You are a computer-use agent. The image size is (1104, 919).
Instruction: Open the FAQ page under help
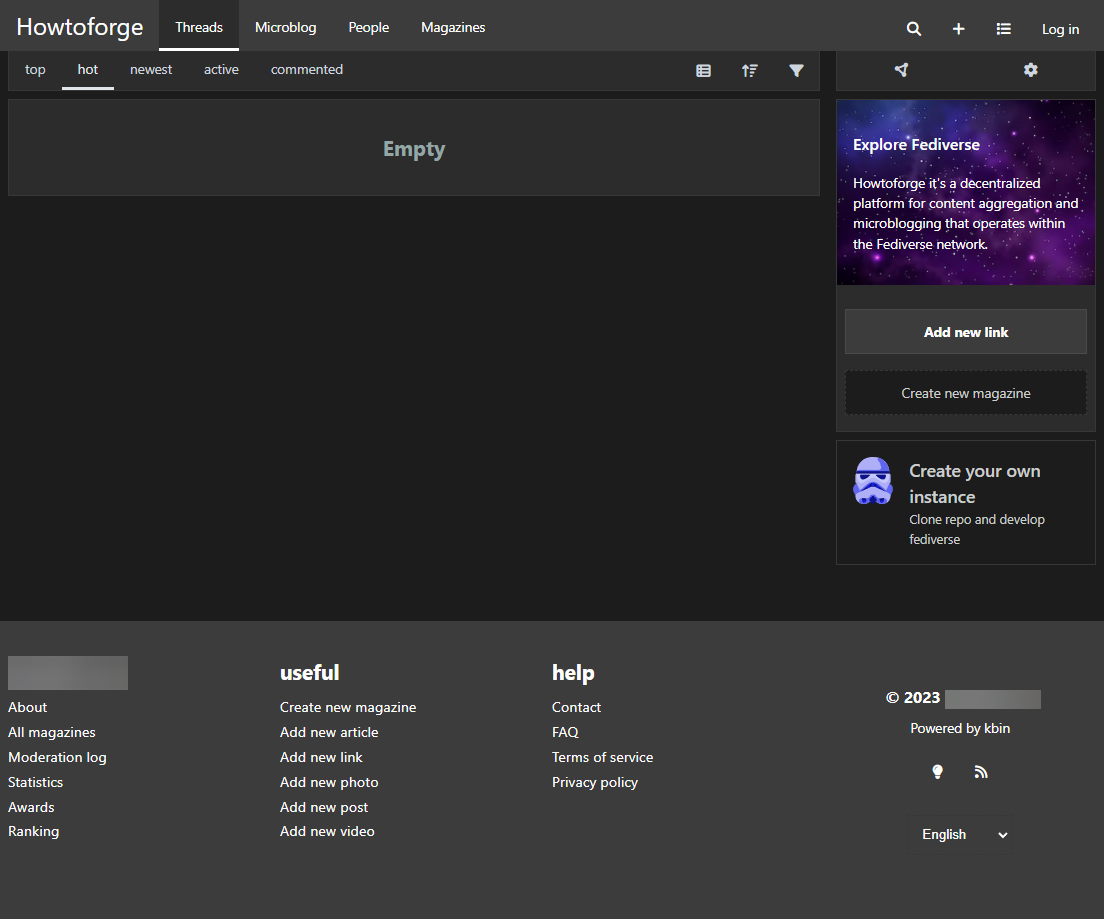pyautogui.click(x=565, y=732)
